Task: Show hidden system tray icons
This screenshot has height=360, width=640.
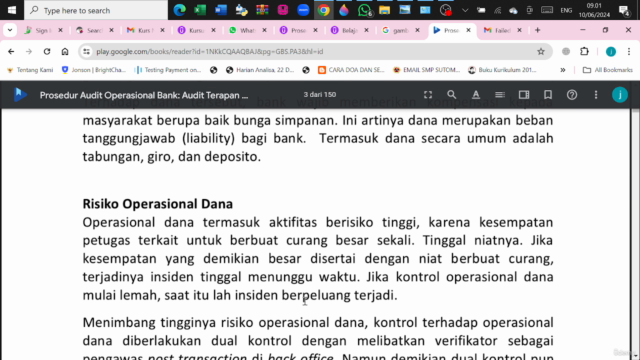Action: [x=465, y=10]
